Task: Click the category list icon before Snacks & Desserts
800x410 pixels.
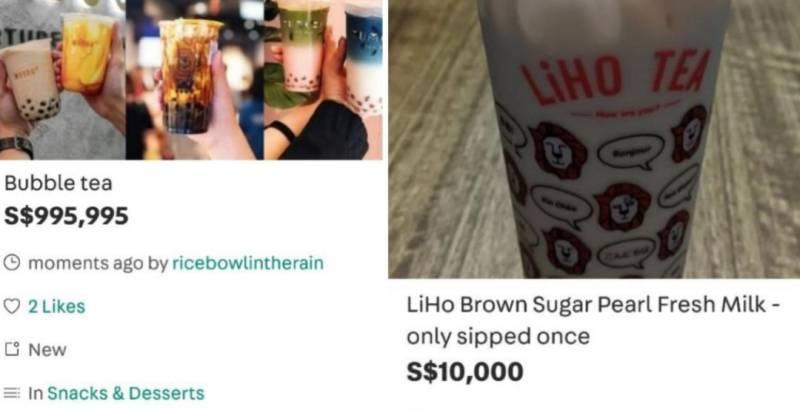Action: 12,393
